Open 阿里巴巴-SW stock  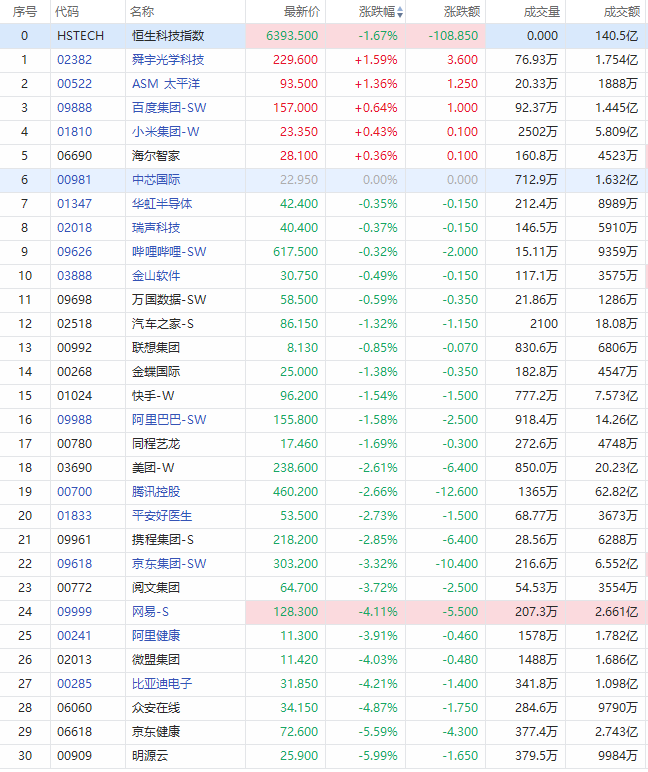169,419
